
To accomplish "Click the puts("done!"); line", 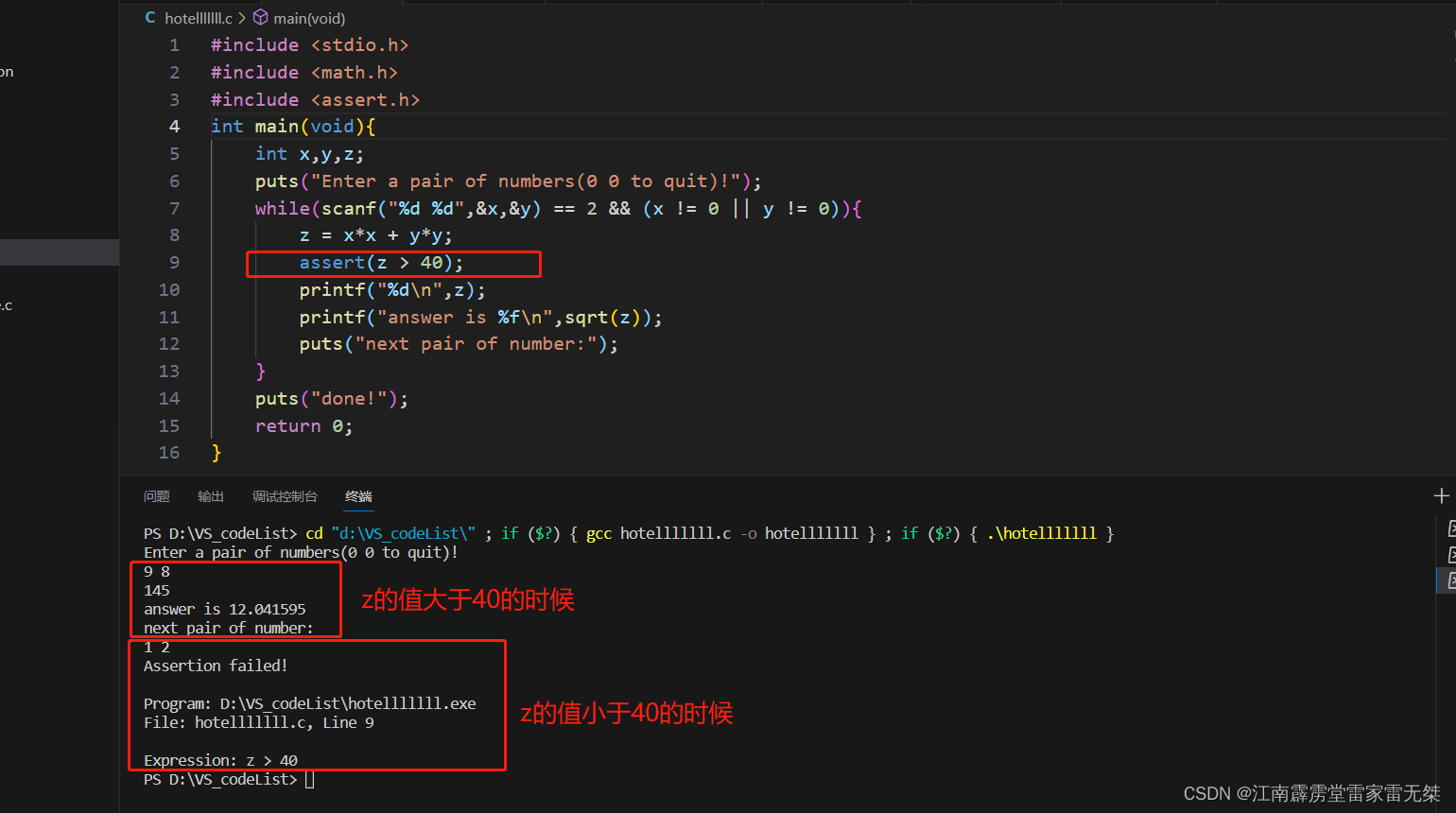I will tap(331, 399).
